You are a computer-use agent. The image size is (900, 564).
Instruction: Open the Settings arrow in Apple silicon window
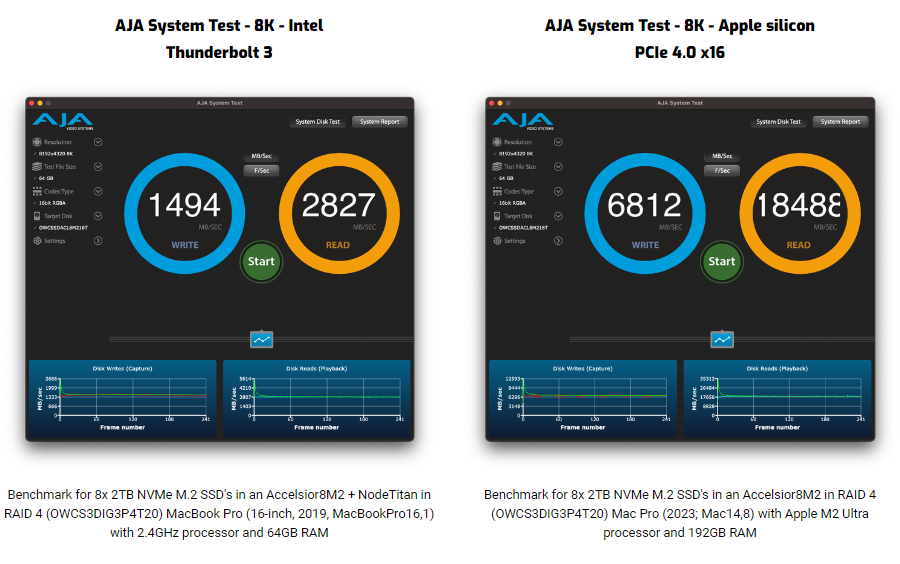click(x=558, y=241)
